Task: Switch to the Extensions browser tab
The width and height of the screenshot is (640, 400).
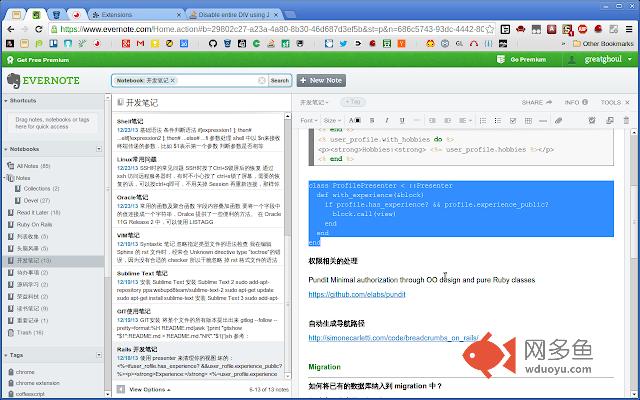Action: click(137, 15)
